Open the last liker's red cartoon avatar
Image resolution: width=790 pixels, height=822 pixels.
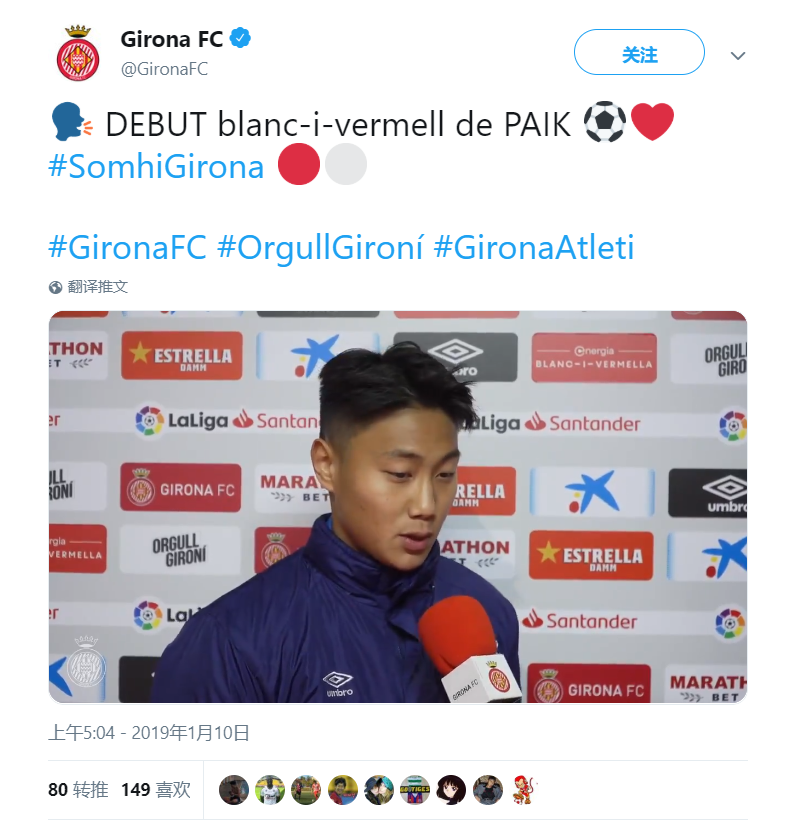click(x=524, y=789)
